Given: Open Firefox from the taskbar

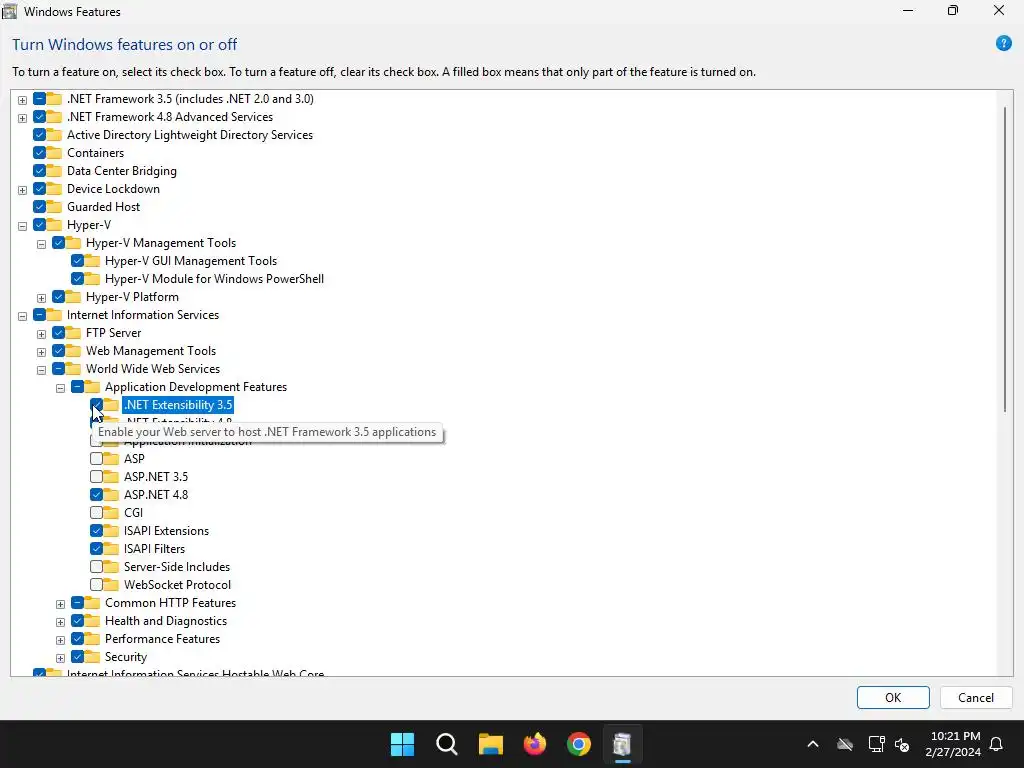Looking at the screenshot, I should (x=535, y=744).
